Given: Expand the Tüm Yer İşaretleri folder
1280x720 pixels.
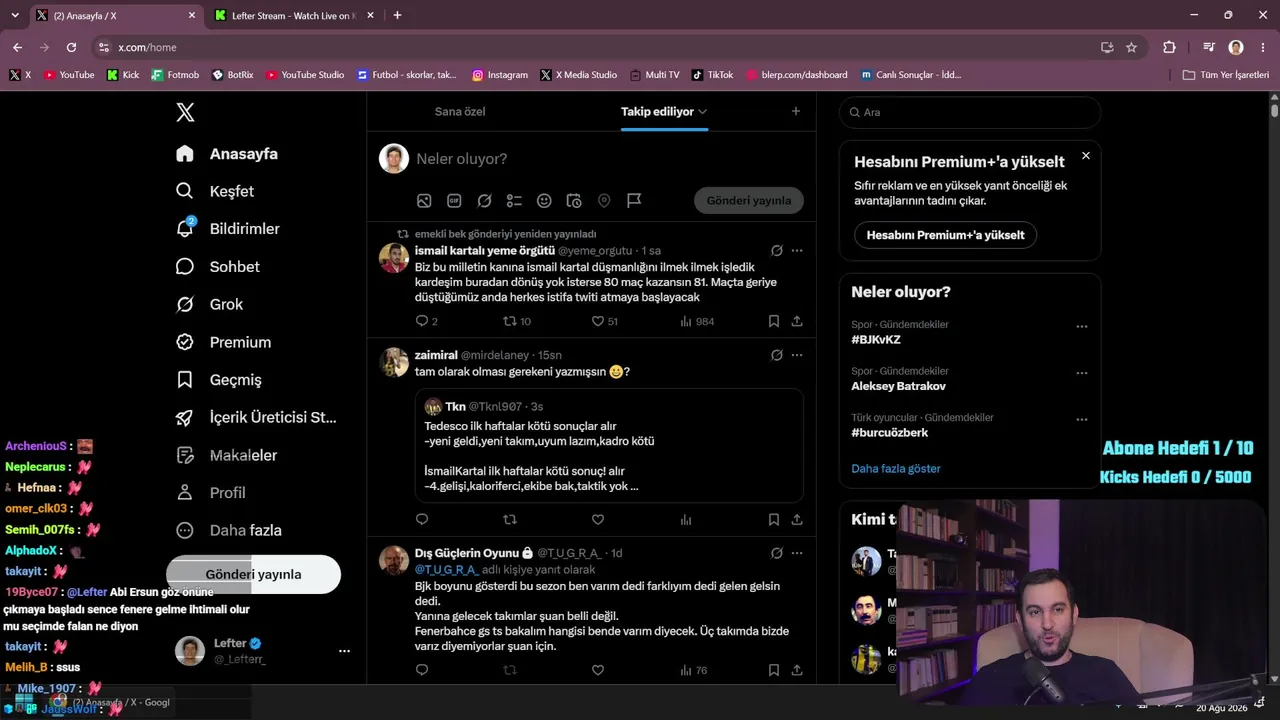Looking at the screenshot, I should (1226, 75).
